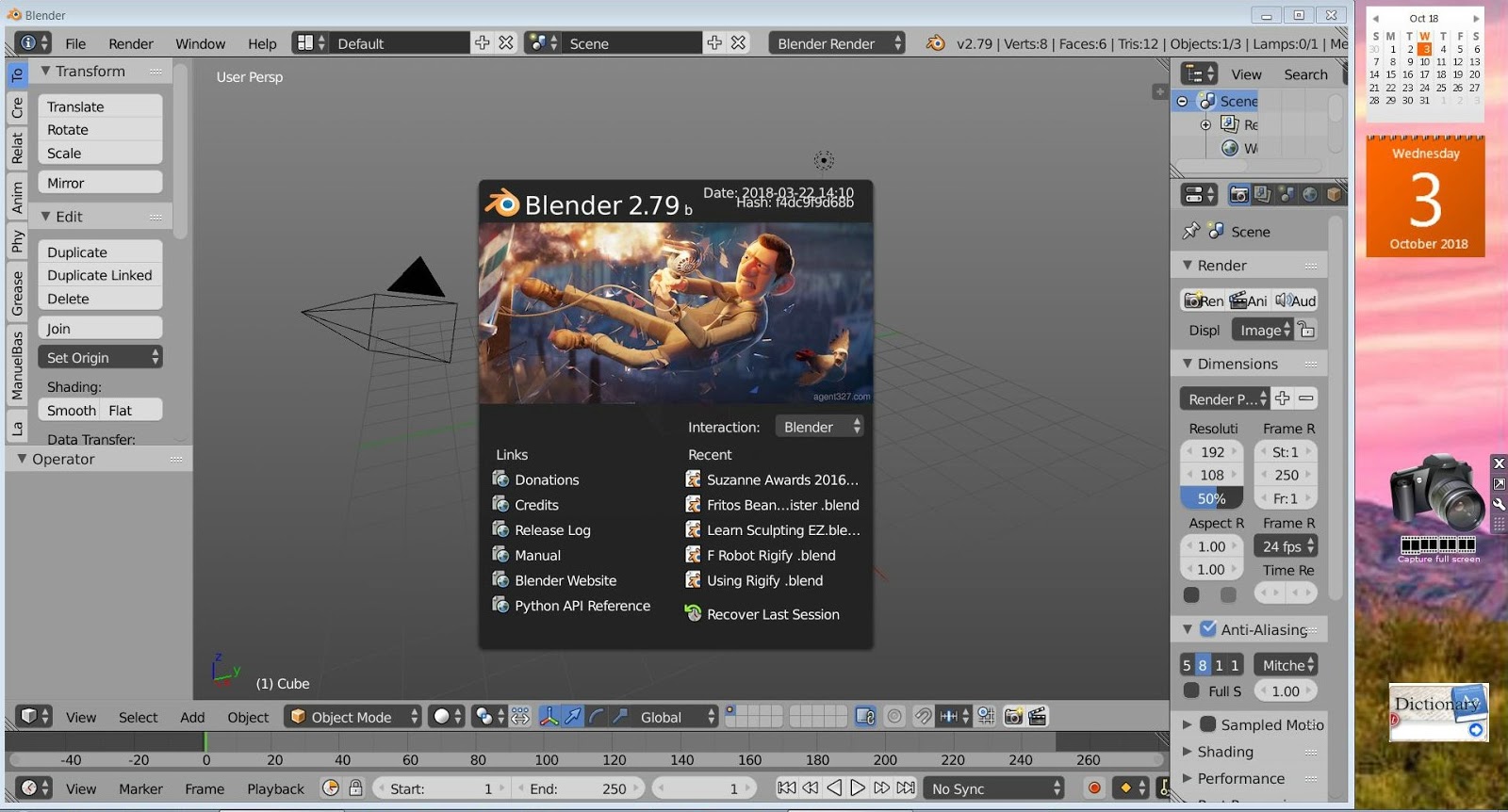Toggle the Anti-Aliasing checkbox
Screen dimensions: 1508x812
[x=1207, y=628]
